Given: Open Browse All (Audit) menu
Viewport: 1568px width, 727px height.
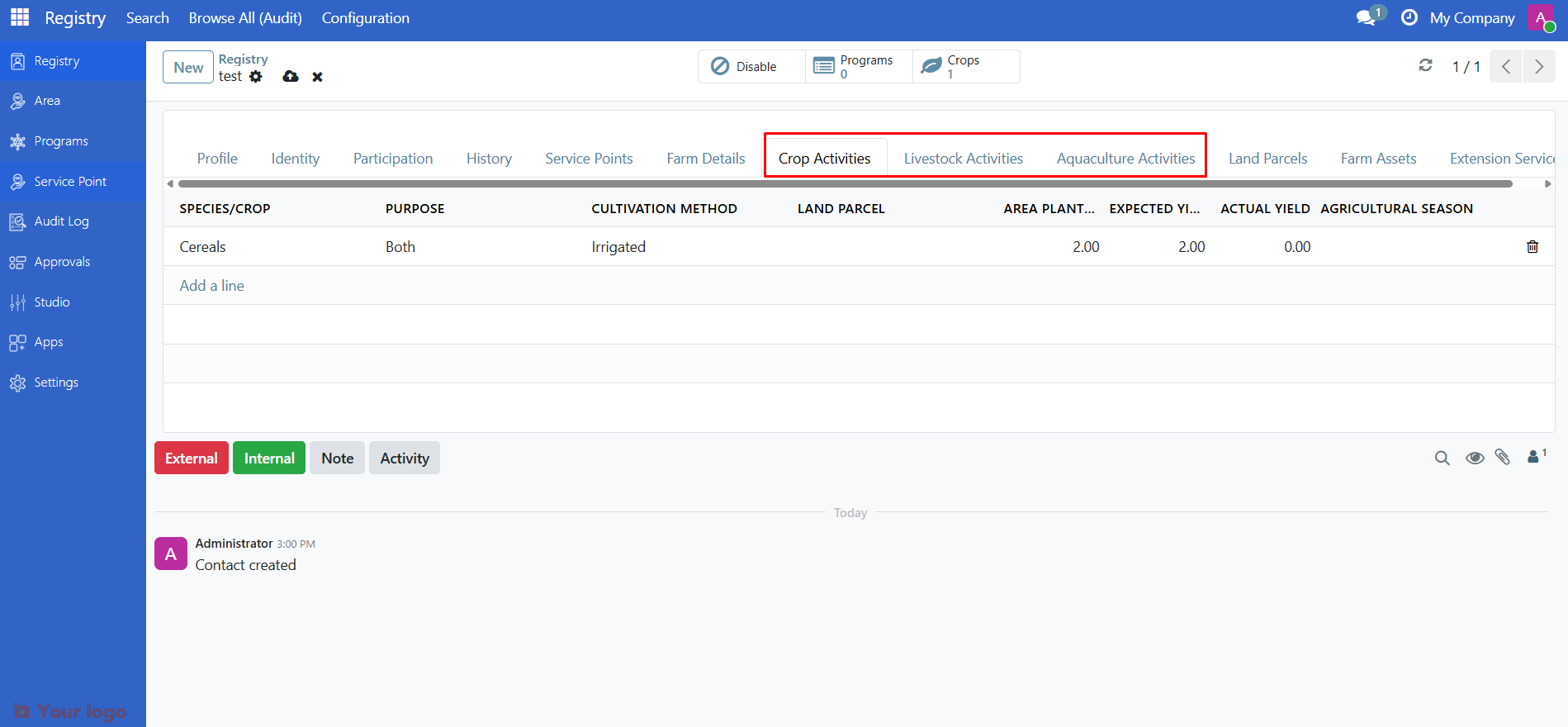Looking at the screenshot, I should coord(245,18).
